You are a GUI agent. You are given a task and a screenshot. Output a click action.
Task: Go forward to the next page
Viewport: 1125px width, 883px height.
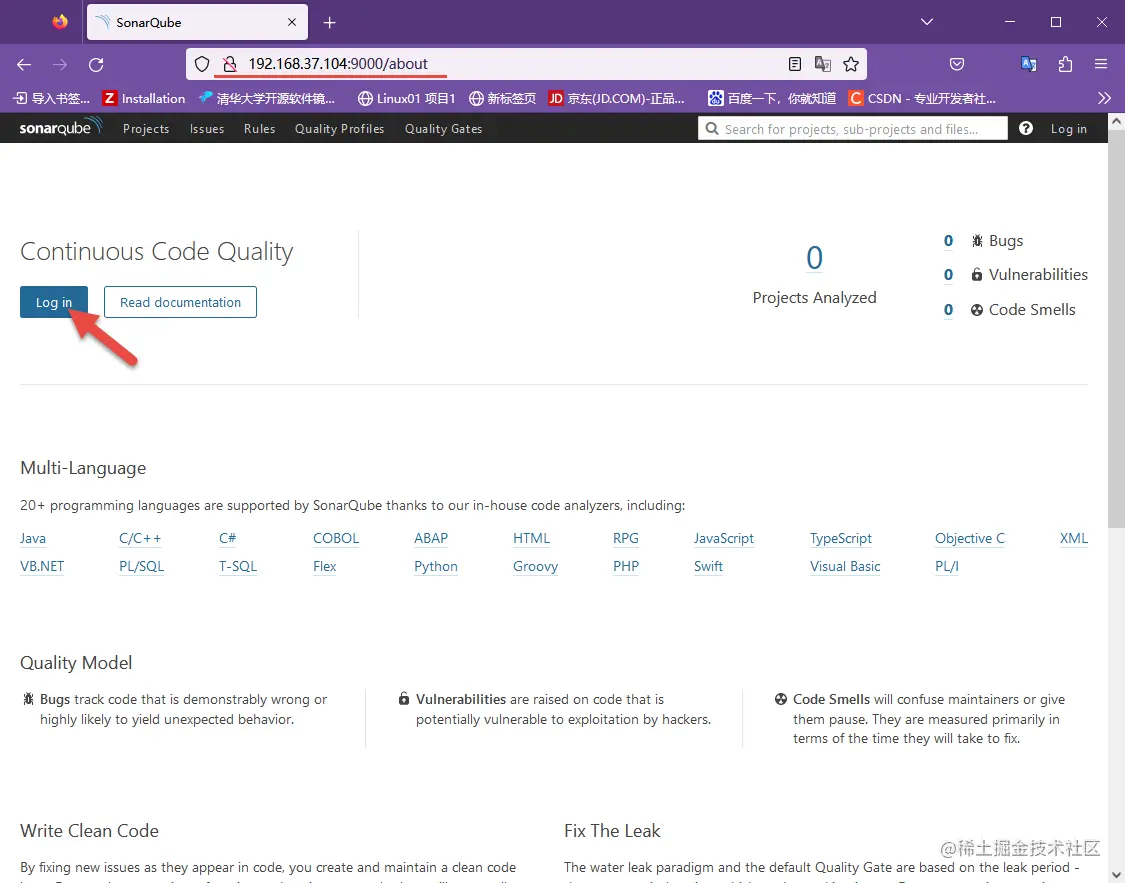(x=60, y=65)
